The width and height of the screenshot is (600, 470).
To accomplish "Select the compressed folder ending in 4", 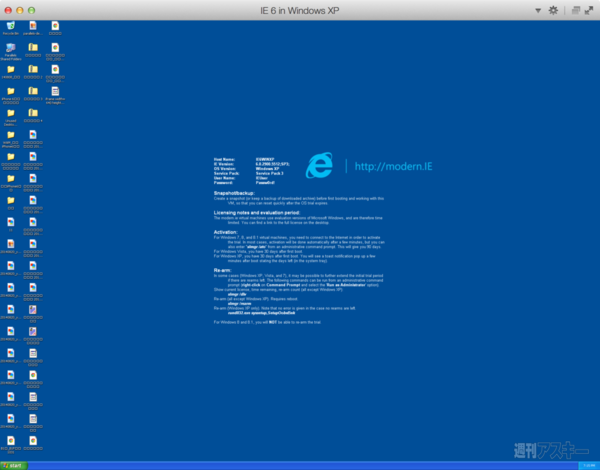I will [33, 116].
